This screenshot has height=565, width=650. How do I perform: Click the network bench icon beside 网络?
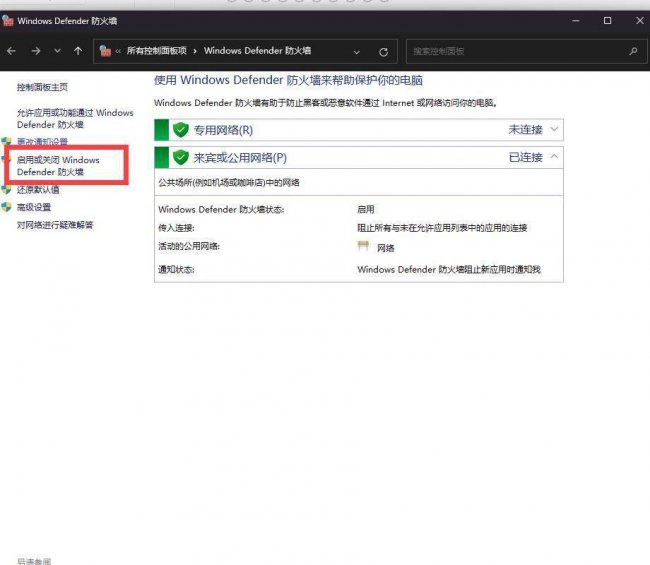[363, 247]
